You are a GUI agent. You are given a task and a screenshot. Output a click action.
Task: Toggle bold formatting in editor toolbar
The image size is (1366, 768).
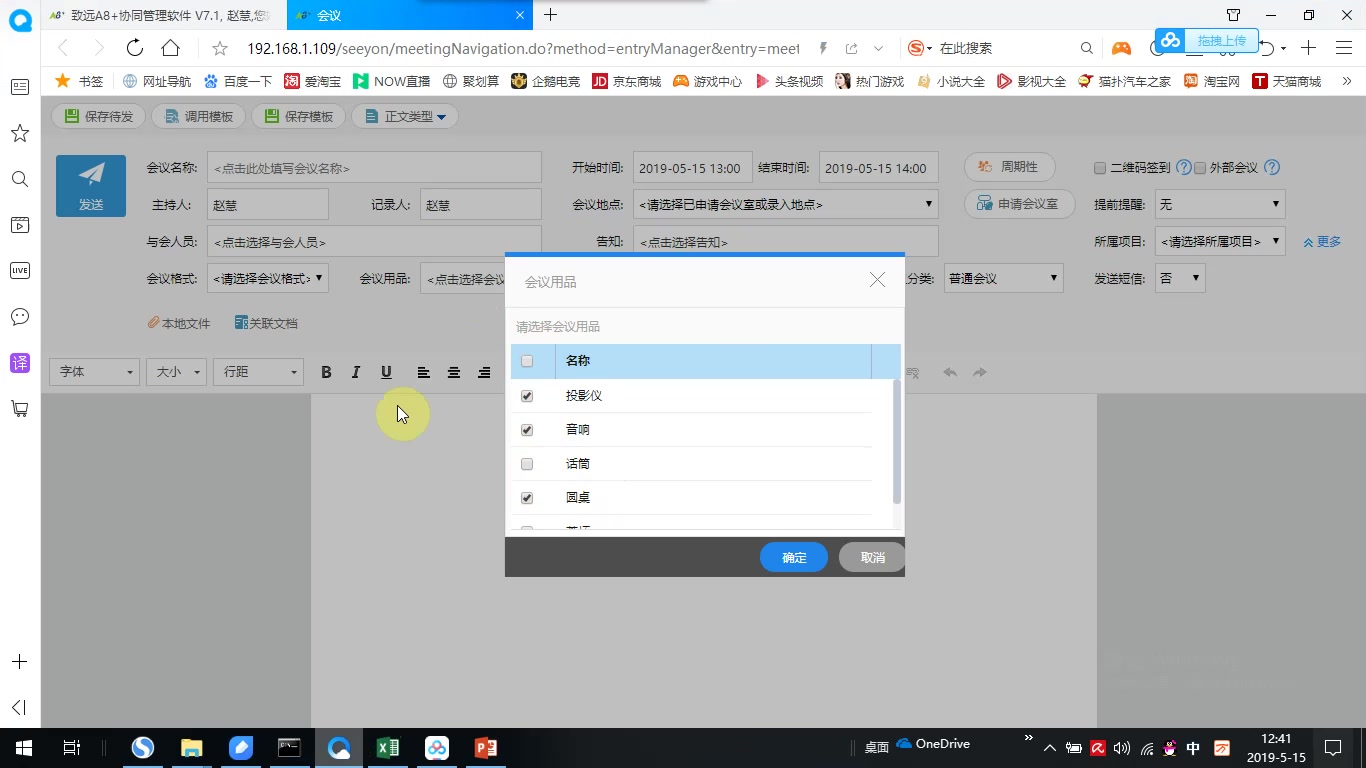(326, 372)
